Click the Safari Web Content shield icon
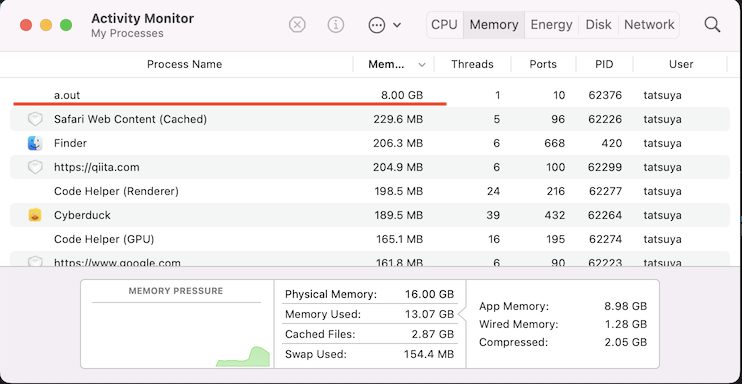Screen dimensions: 742x384 [35, 119]
